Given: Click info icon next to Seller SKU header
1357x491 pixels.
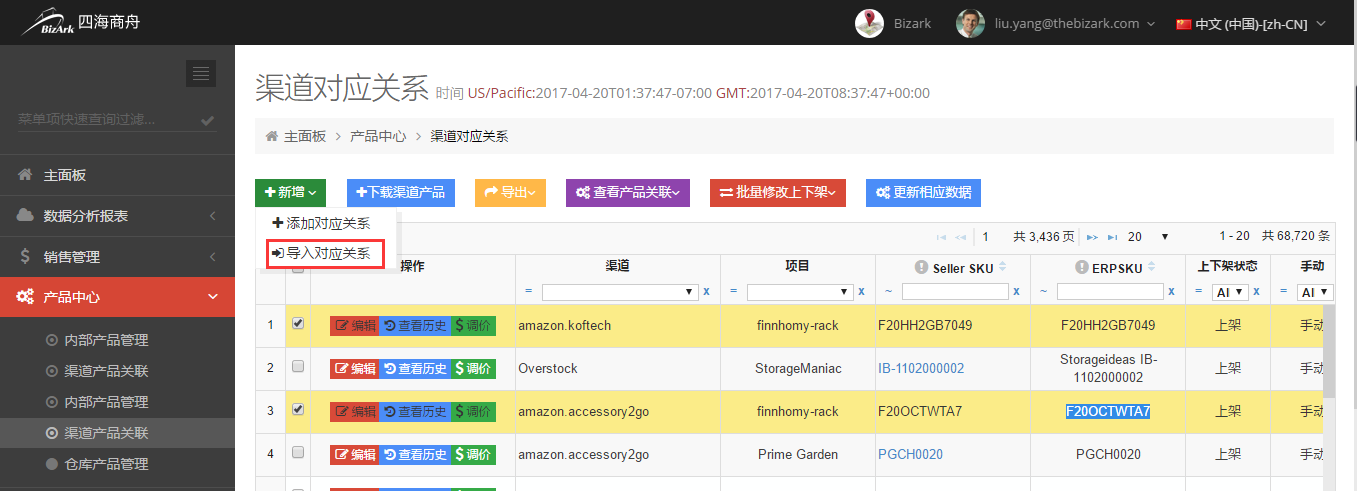Looking at the screenshot, I should 921,267.
